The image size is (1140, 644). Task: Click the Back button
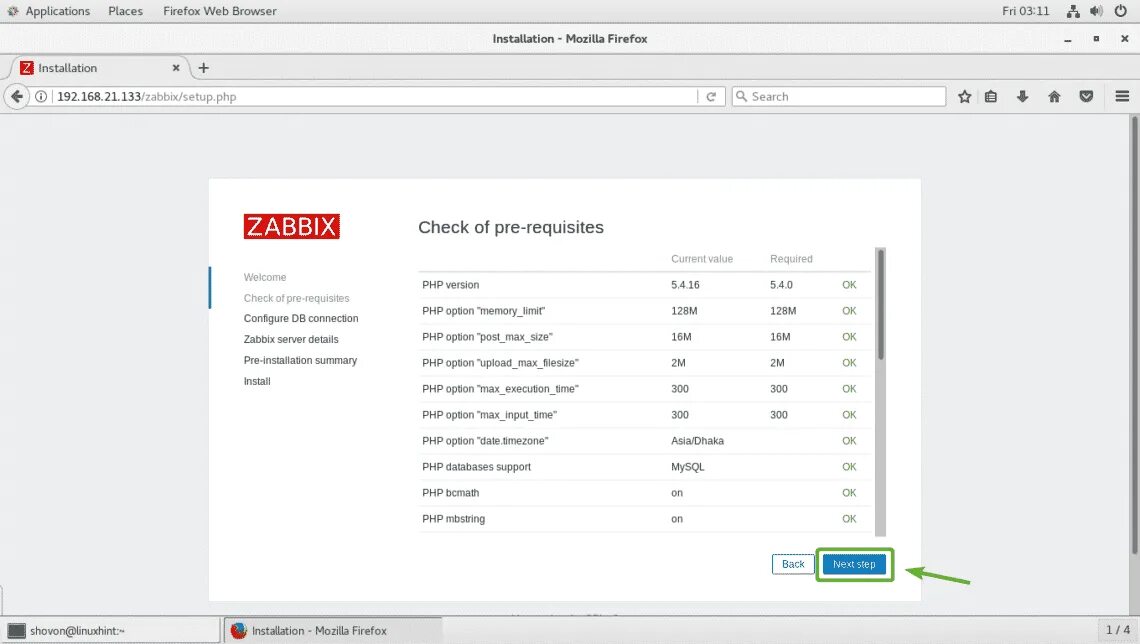point(792,564)
